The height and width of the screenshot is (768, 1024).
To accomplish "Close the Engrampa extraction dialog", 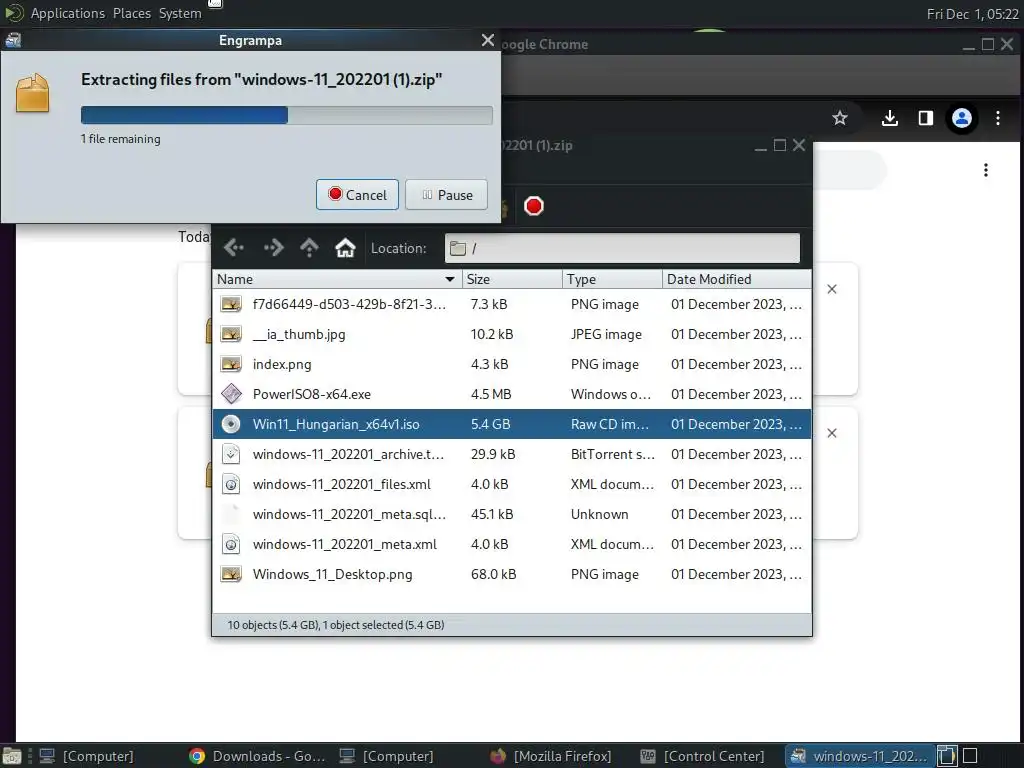I will pos(487,40).
